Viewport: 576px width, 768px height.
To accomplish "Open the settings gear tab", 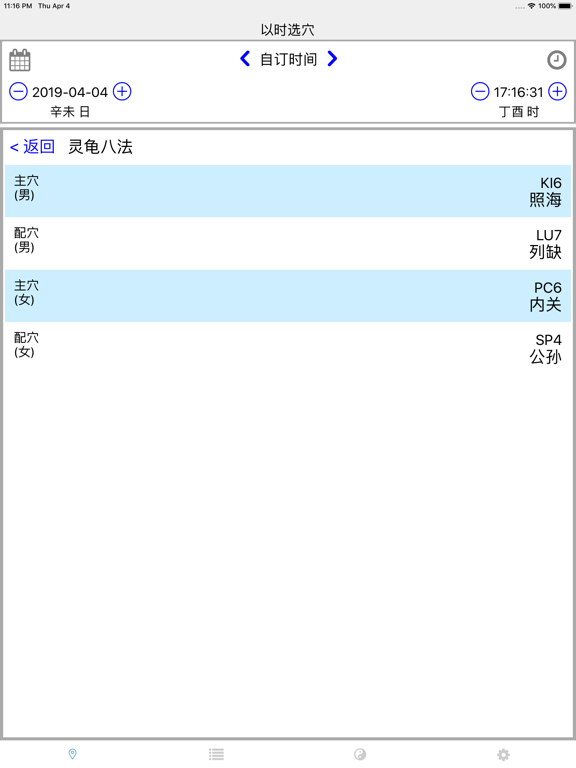I will 504,754.
